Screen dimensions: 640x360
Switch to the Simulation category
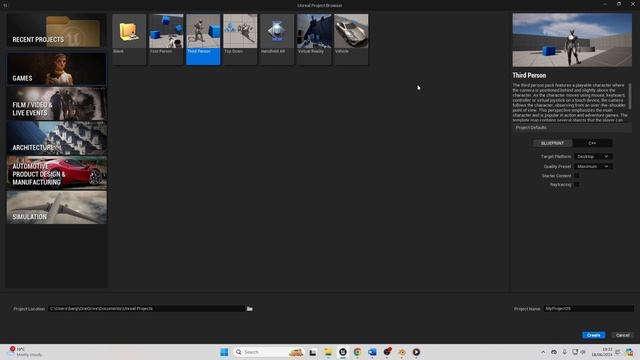[x=56, y=207]
